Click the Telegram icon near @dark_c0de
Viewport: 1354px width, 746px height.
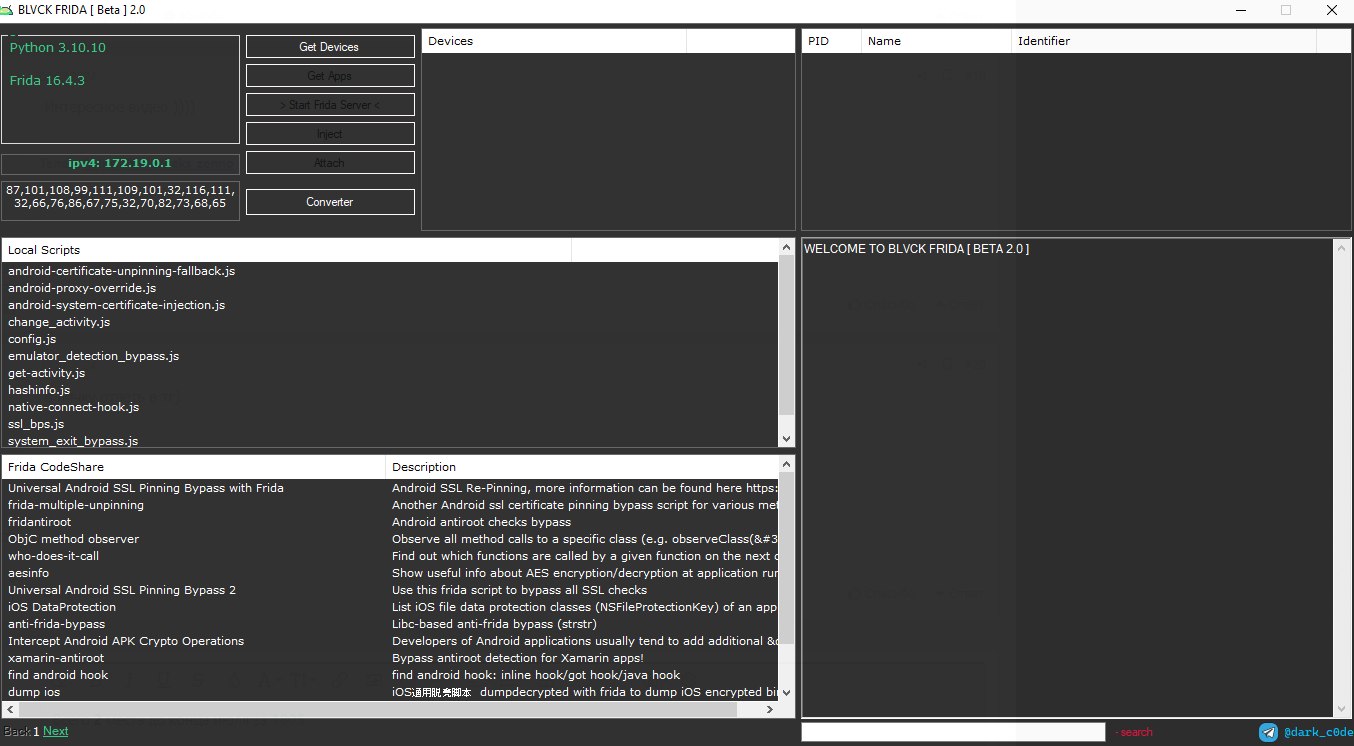(1269, 732)
